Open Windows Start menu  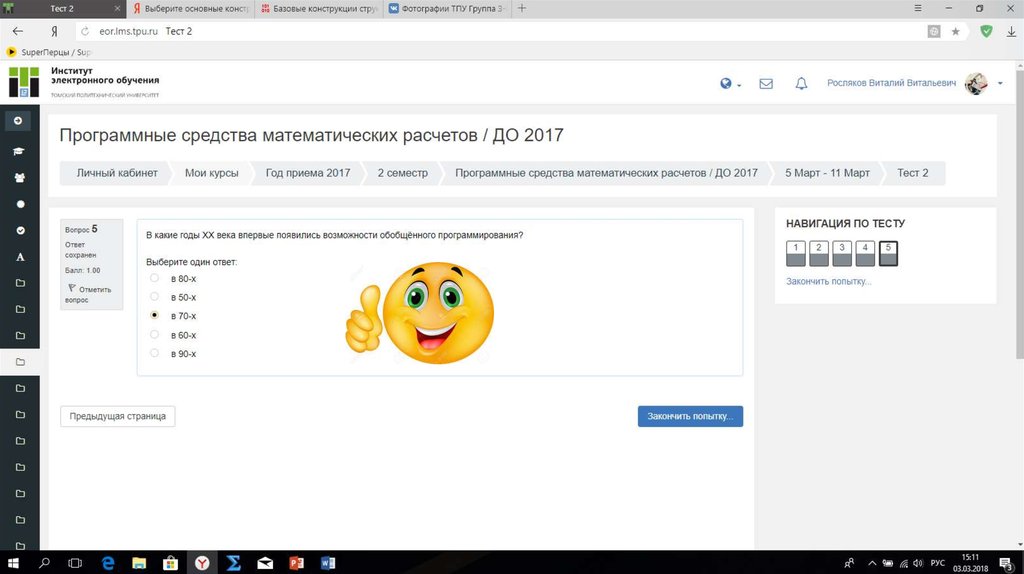coord(12,563)
